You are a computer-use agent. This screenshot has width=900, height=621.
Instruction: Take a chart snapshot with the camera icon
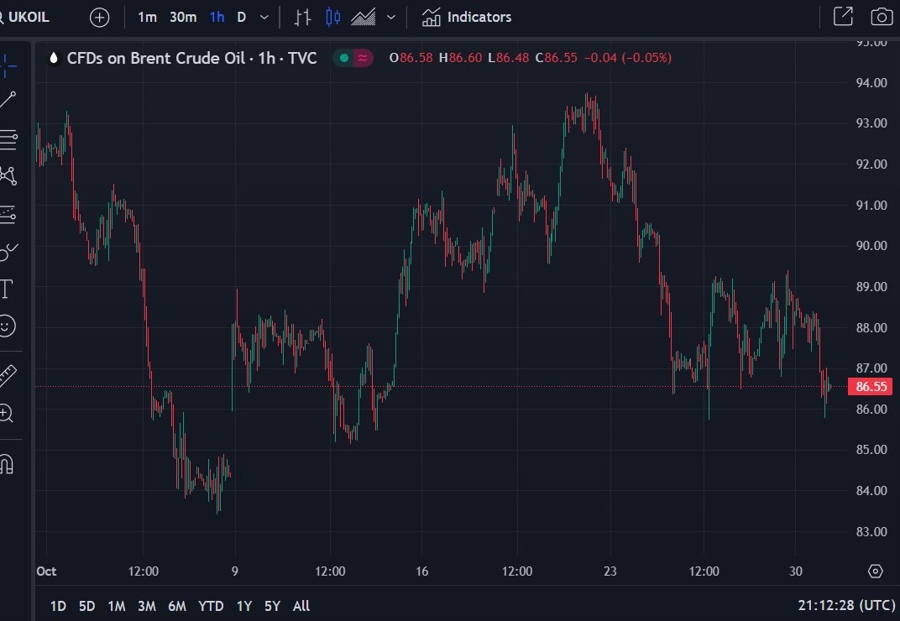pos(881,16)
